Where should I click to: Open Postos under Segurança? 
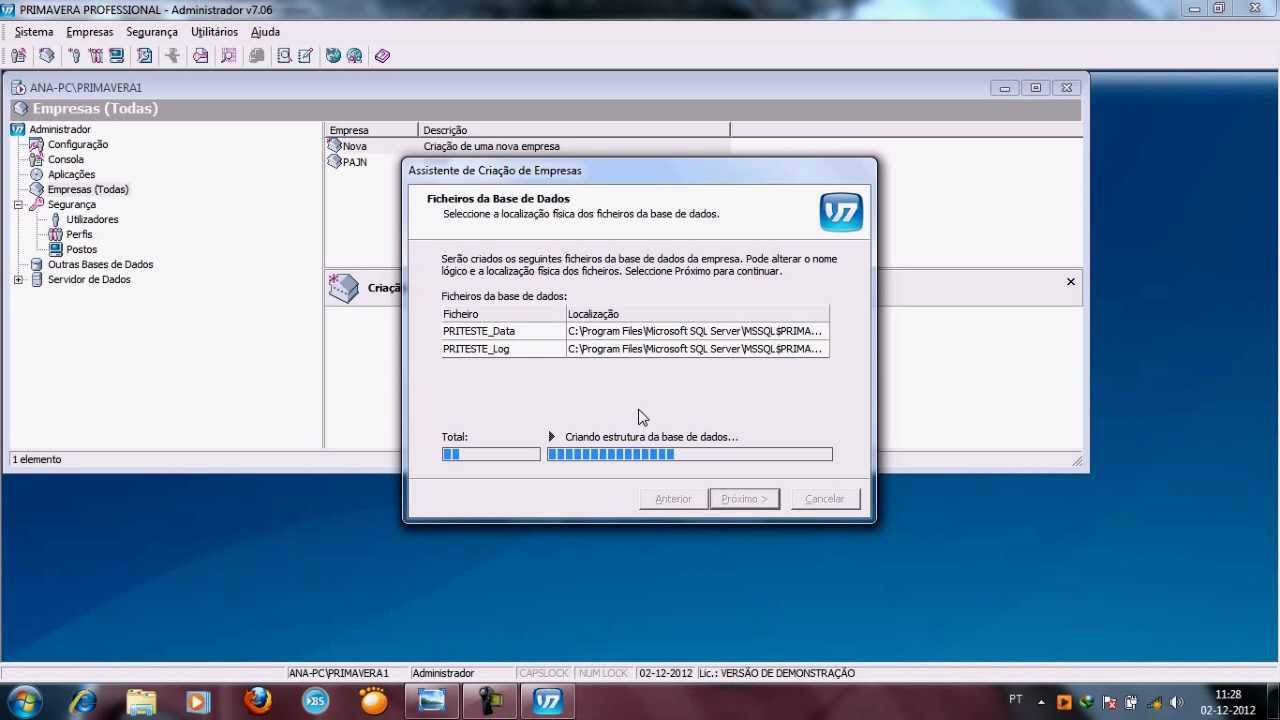point(82,249)
